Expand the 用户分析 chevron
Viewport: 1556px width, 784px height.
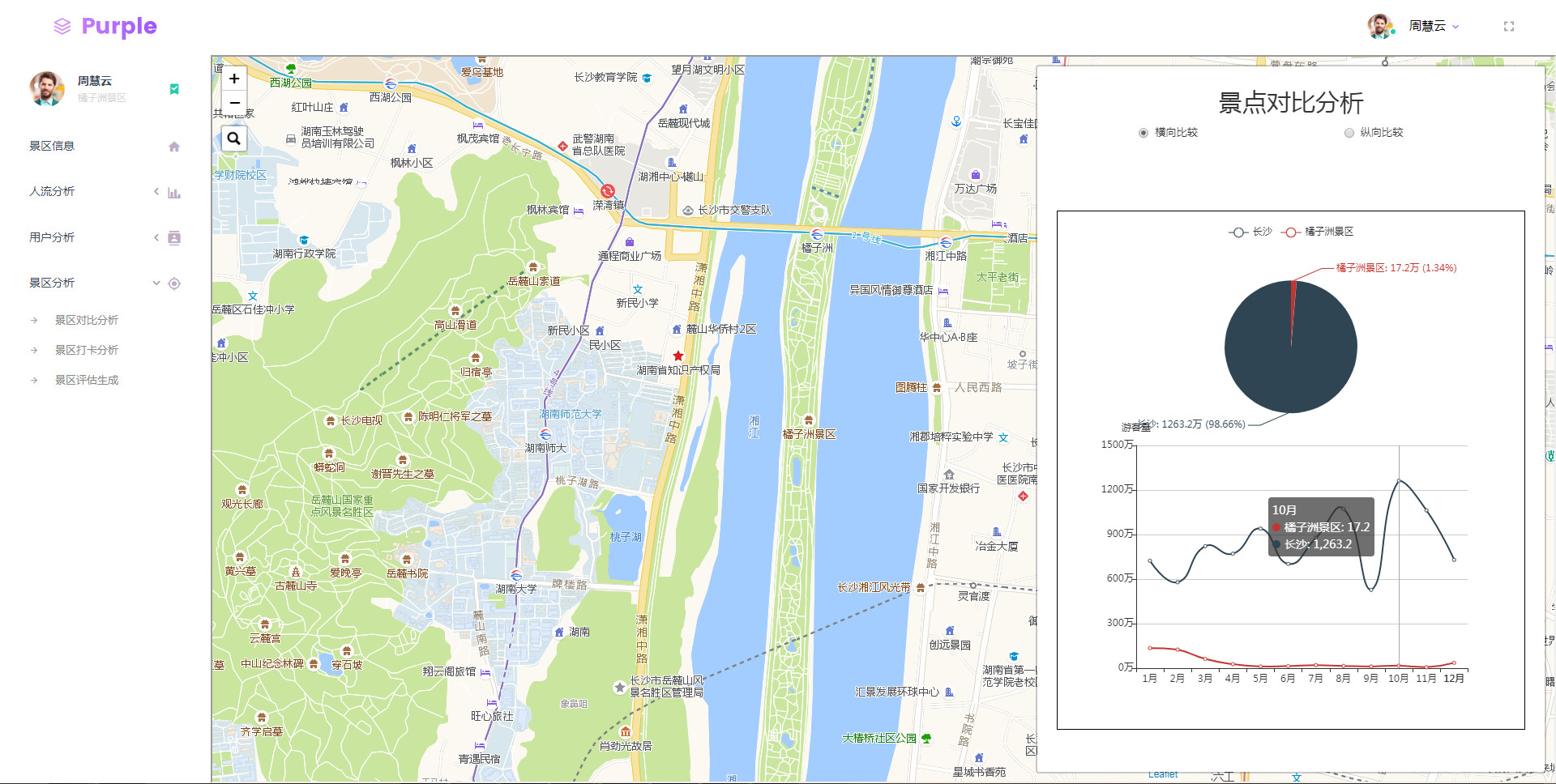point(156,237)
